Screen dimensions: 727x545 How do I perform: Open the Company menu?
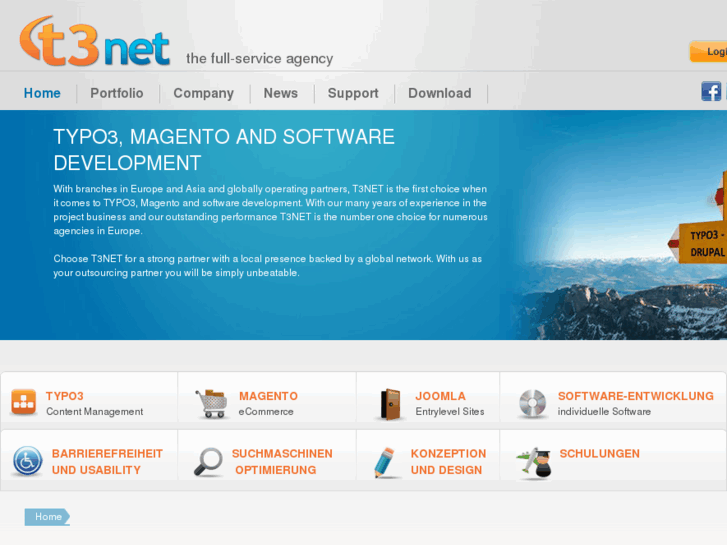tap(204, 93)
